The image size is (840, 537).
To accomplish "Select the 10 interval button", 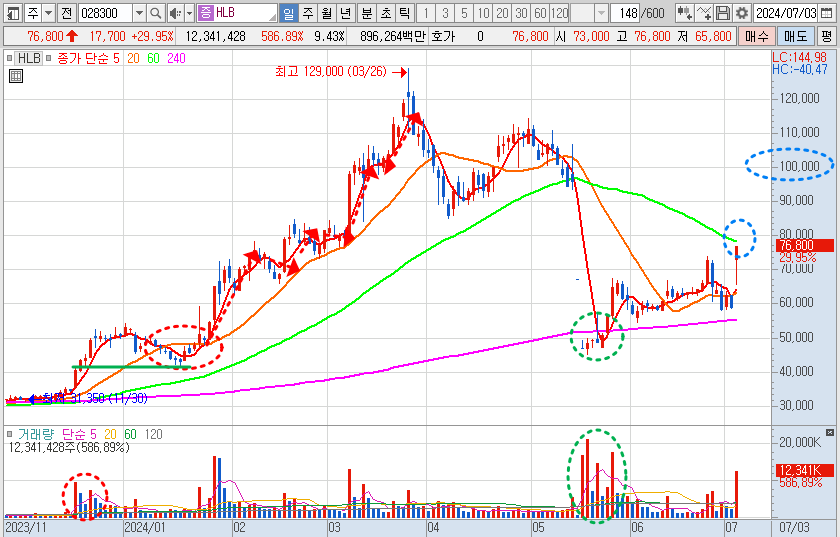I will coord(483,13).
